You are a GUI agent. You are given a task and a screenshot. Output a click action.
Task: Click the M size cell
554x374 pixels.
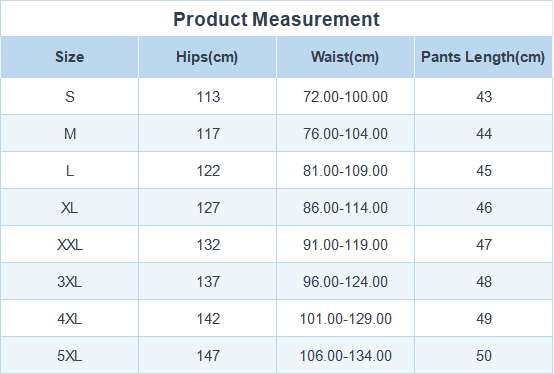click(x=70, y=133)
